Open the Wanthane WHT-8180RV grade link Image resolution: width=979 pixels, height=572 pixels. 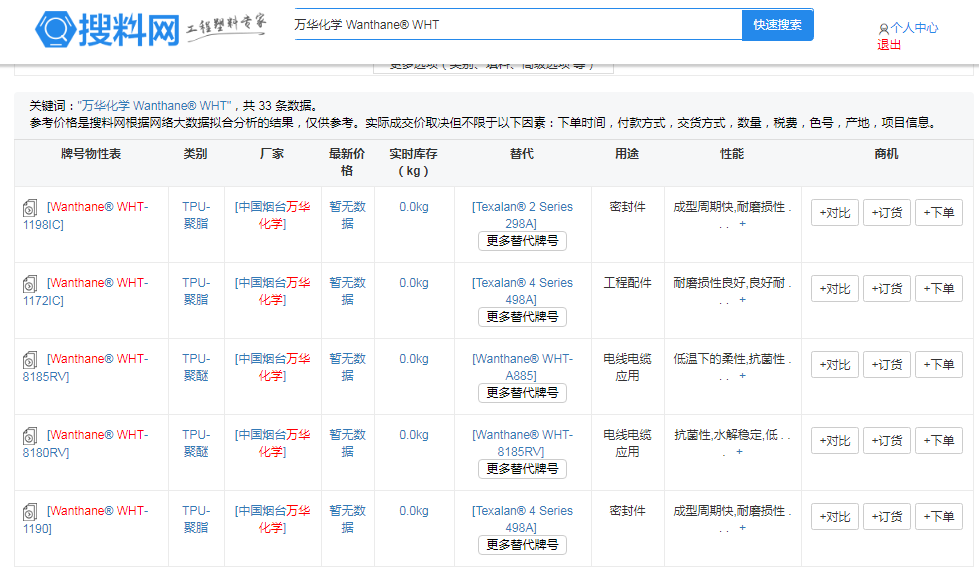click(97, 443)
